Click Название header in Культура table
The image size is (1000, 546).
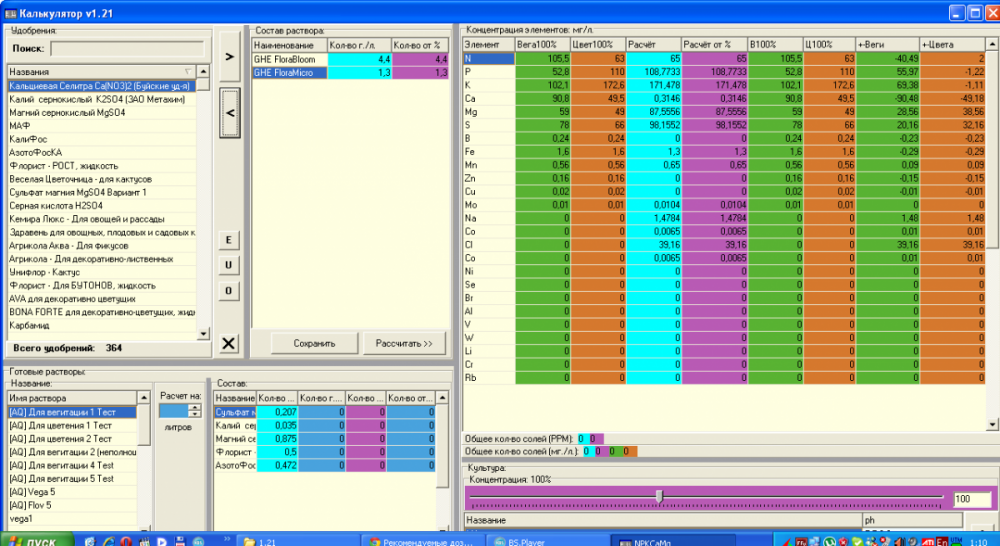click(x=663, y=520)
